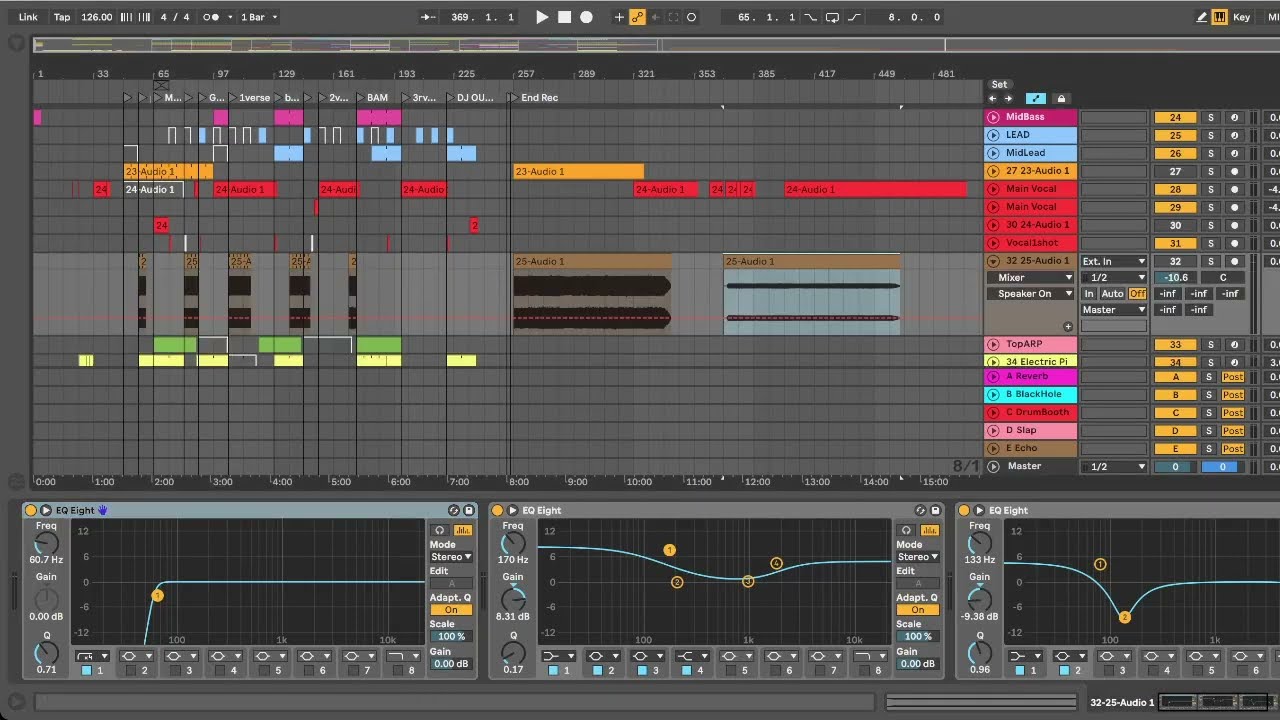
Task: Toggle track activator 28 for Main Vocal
Action: pyautogui.click(x=1175, y=189)
